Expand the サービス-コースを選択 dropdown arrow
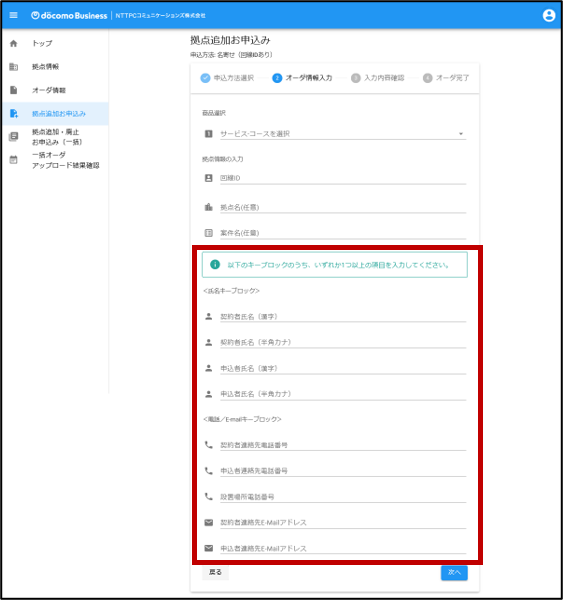This screenshot has width=563, height=600. tap(461, 134)
